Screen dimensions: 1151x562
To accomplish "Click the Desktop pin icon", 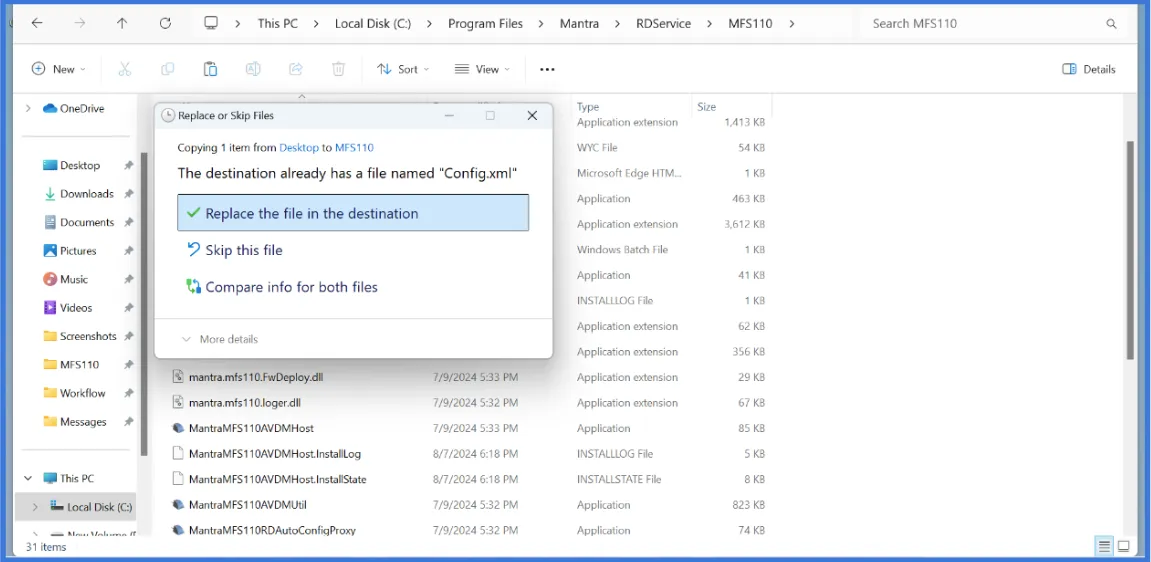I will [128, 166].
